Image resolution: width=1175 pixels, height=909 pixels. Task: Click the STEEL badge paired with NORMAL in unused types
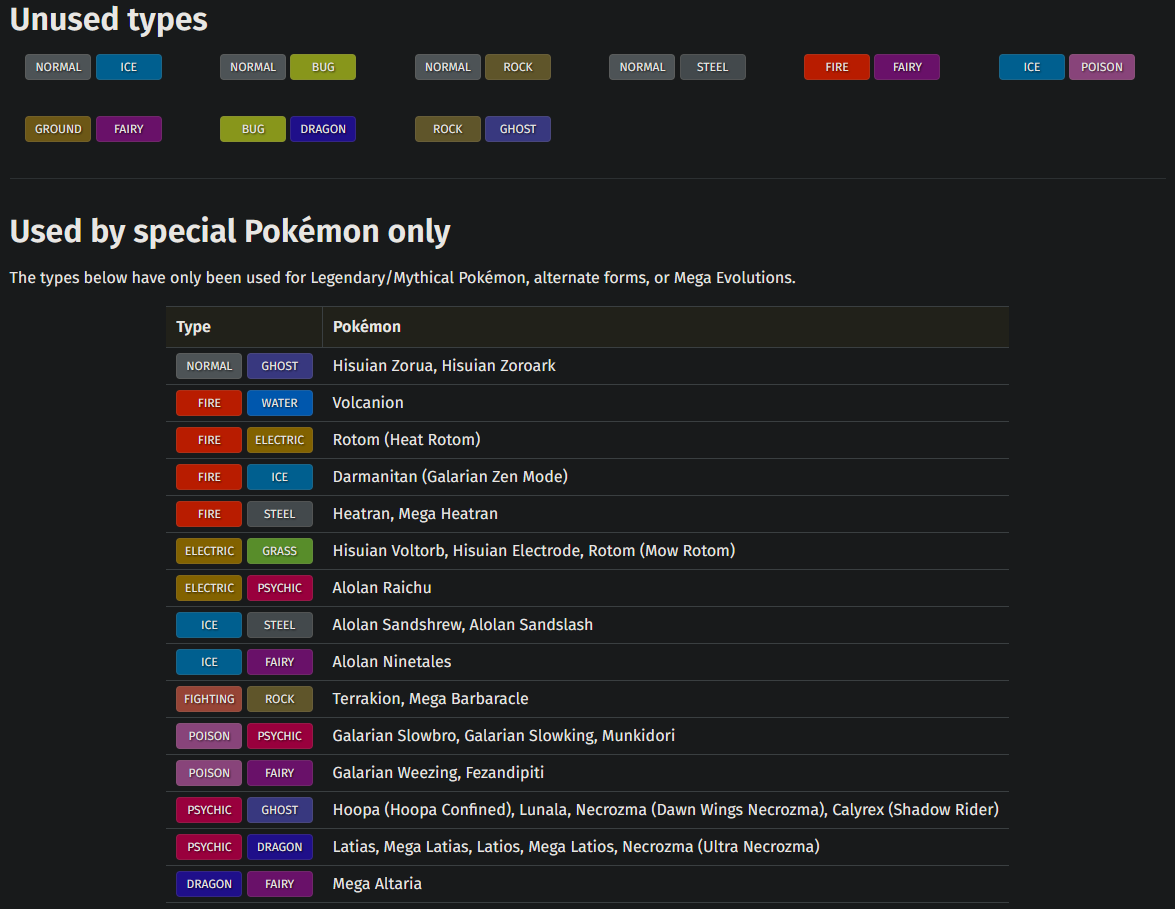coord(713,67)
